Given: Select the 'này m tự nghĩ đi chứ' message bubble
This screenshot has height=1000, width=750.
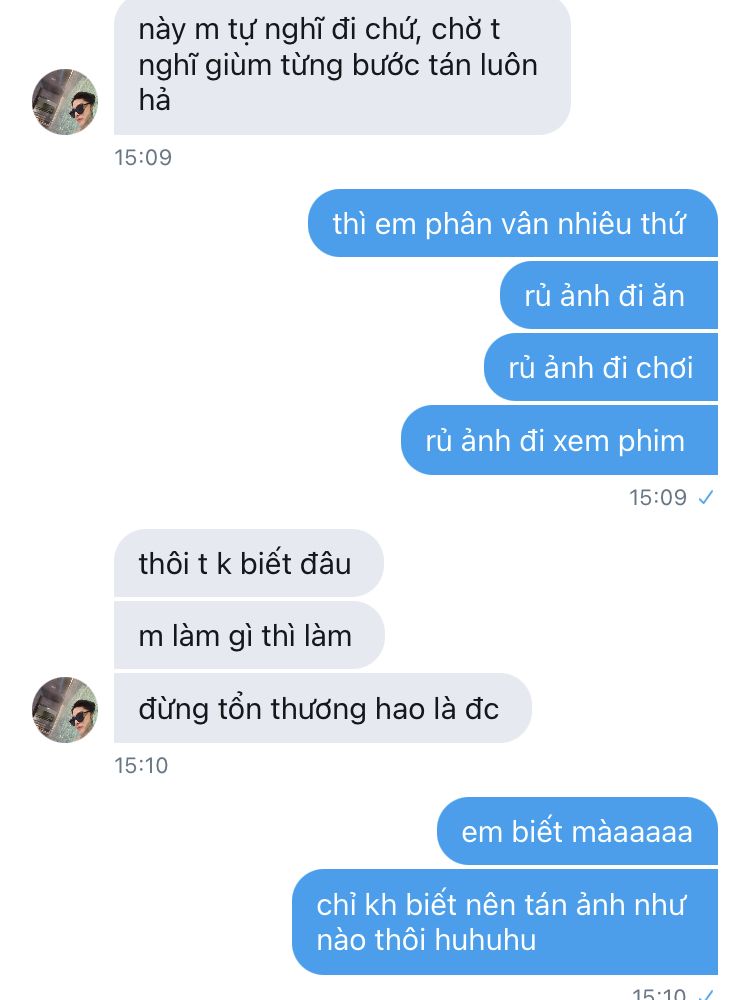Looking at the screenshot, I should tap(342, 66).
